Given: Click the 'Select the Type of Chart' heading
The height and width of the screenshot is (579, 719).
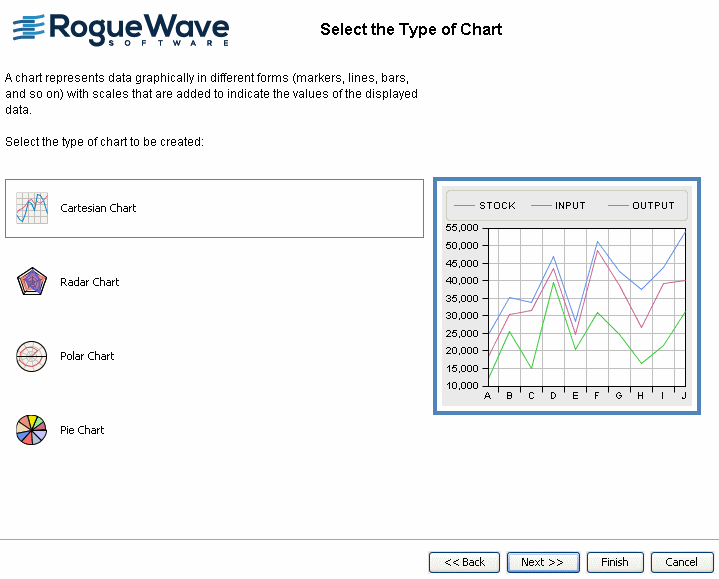Looking at the screenshot, I should pyautogui.click(x=411, y=29).
